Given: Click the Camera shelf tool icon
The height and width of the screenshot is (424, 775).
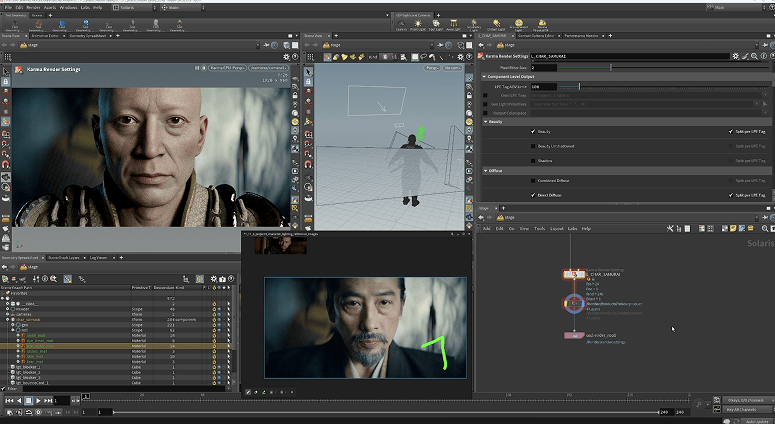Looking at the screenshot, I should [400, 24].
